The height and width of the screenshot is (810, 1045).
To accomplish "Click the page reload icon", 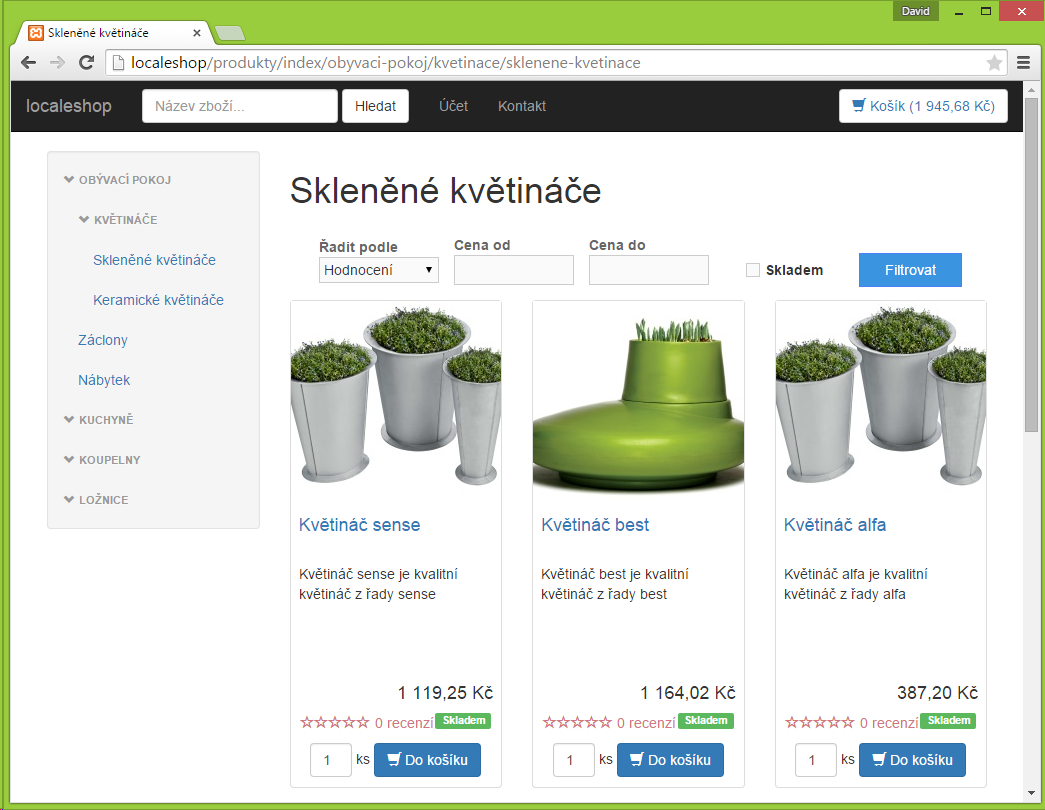I will point(88,62).
